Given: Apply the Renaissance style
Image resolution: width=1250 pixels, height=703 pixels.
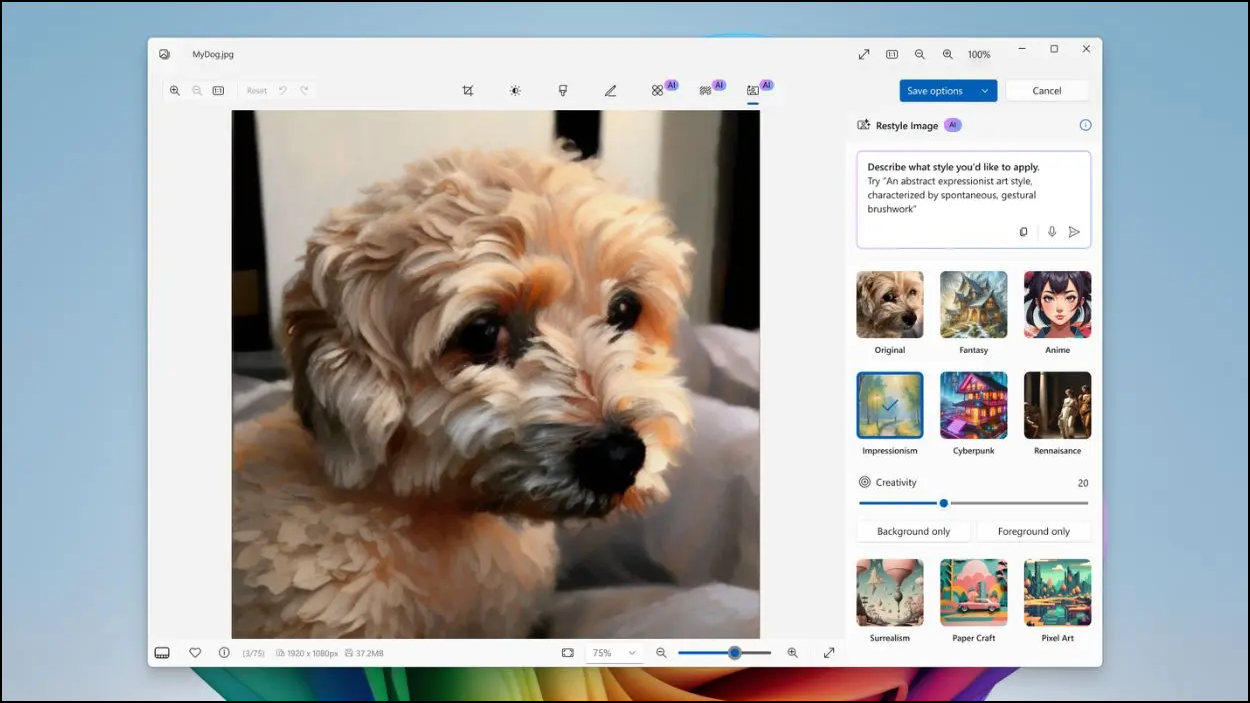Looking at the screenshot, I should (x=1058, y=405).
